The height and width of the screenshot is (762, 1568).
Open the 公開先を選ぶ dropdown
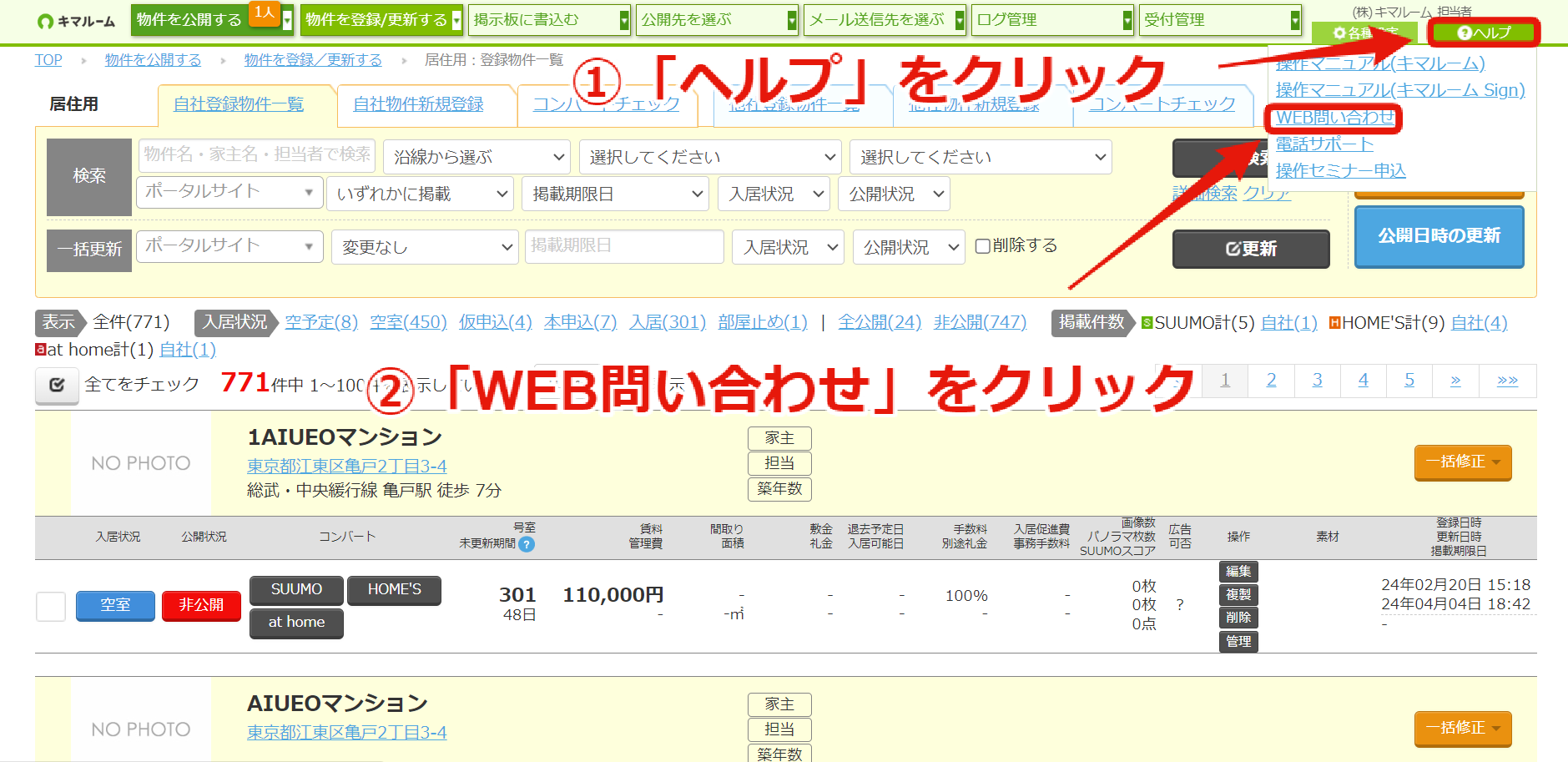click(717, 20)
